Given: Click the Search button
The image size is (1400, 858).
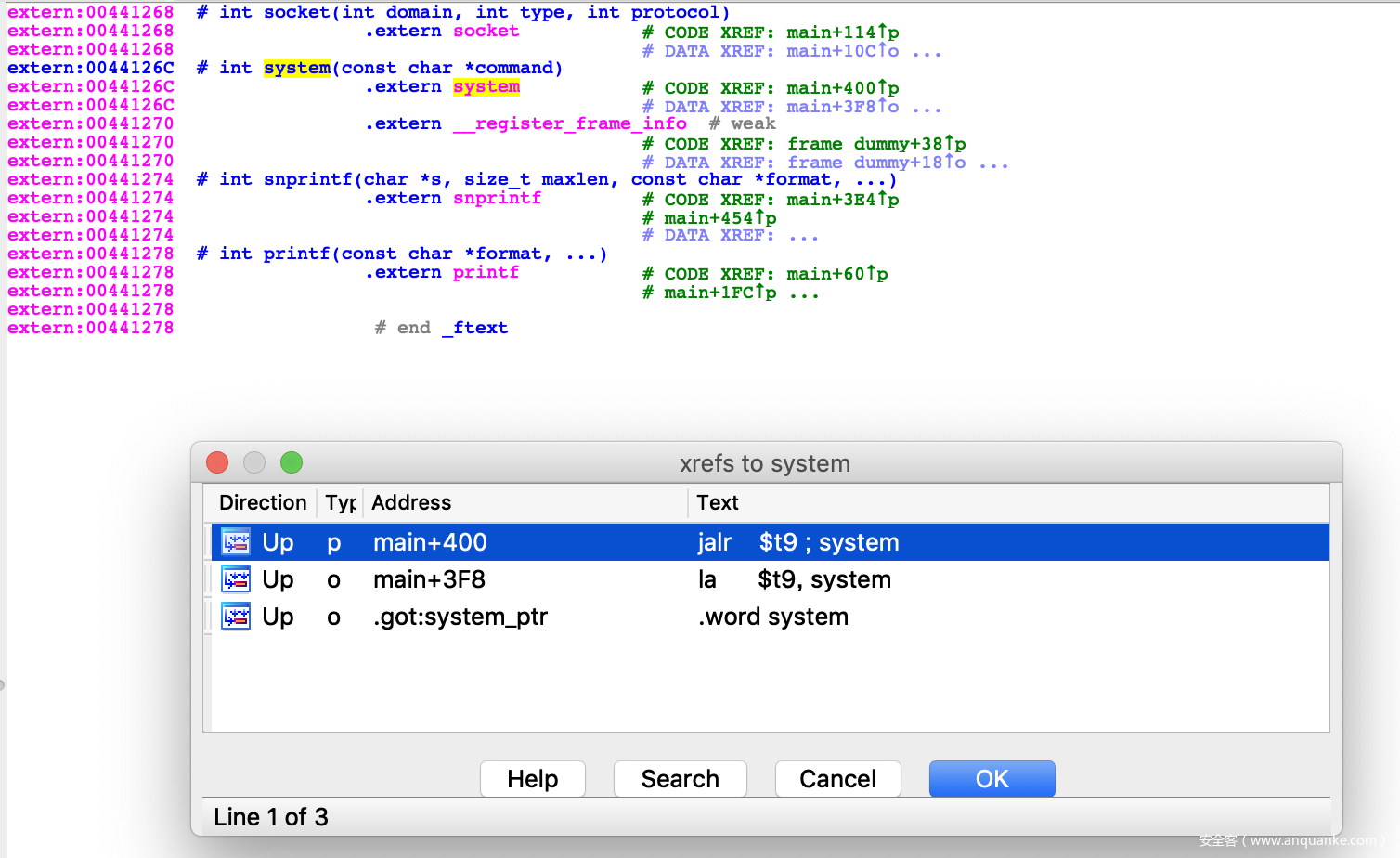Looking at the screenshot, I should (680, 779).
